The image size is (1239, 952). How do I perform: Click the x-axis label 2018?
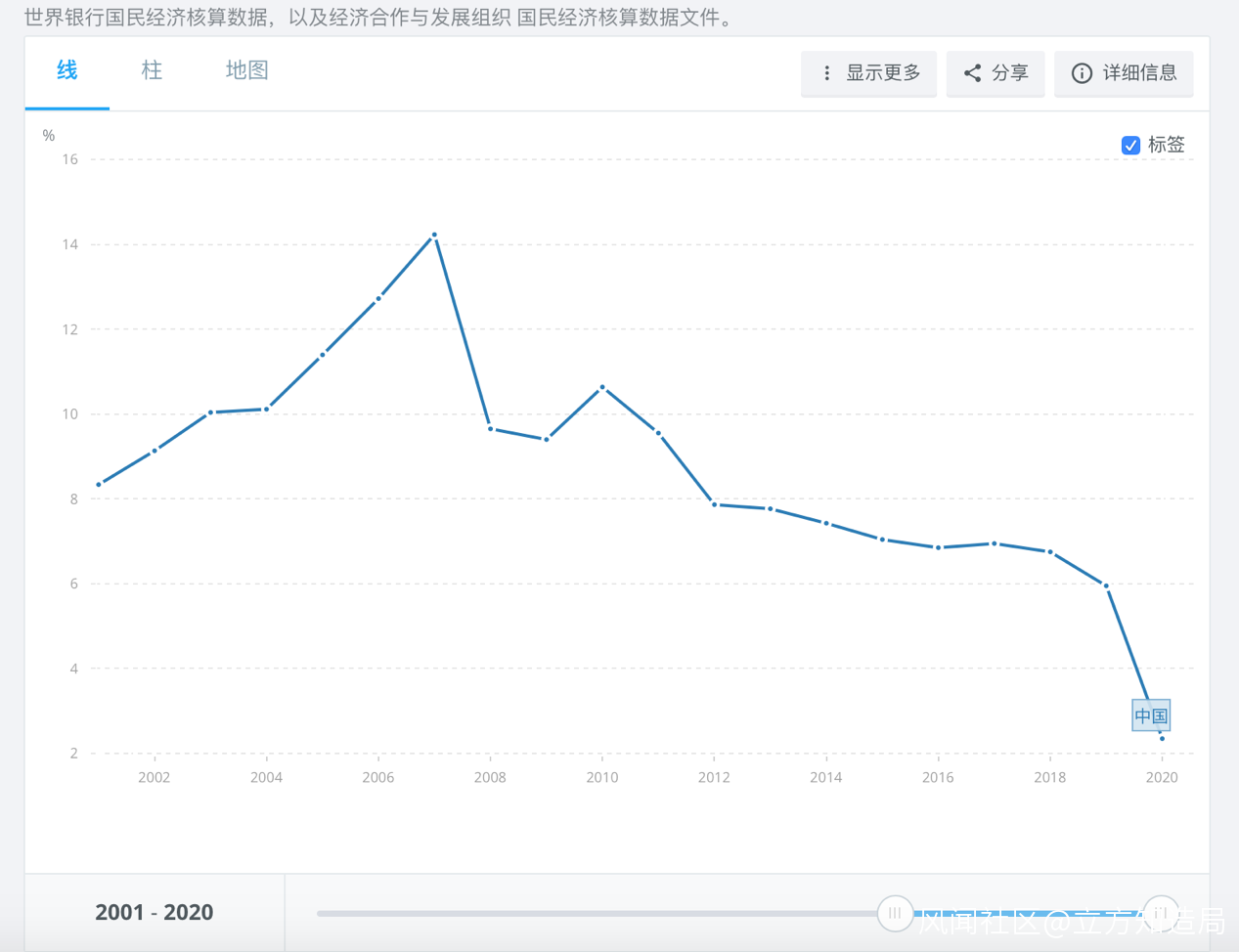1049,777
